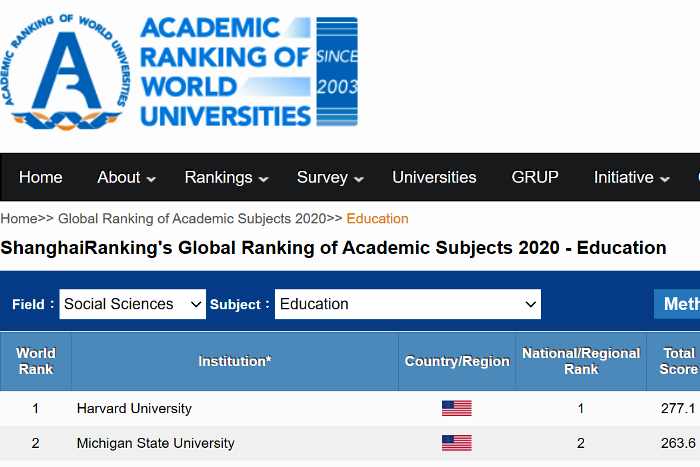Open Michigan State University institution entry
The height and width of the screenshot is (467, 700).
[x=155, y=443]
